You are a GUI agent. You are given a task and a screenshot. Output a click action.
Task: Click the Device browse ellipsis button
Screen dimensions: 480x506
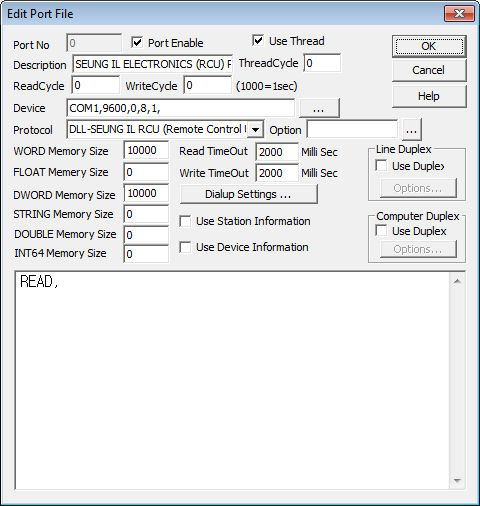click(319, 108)
